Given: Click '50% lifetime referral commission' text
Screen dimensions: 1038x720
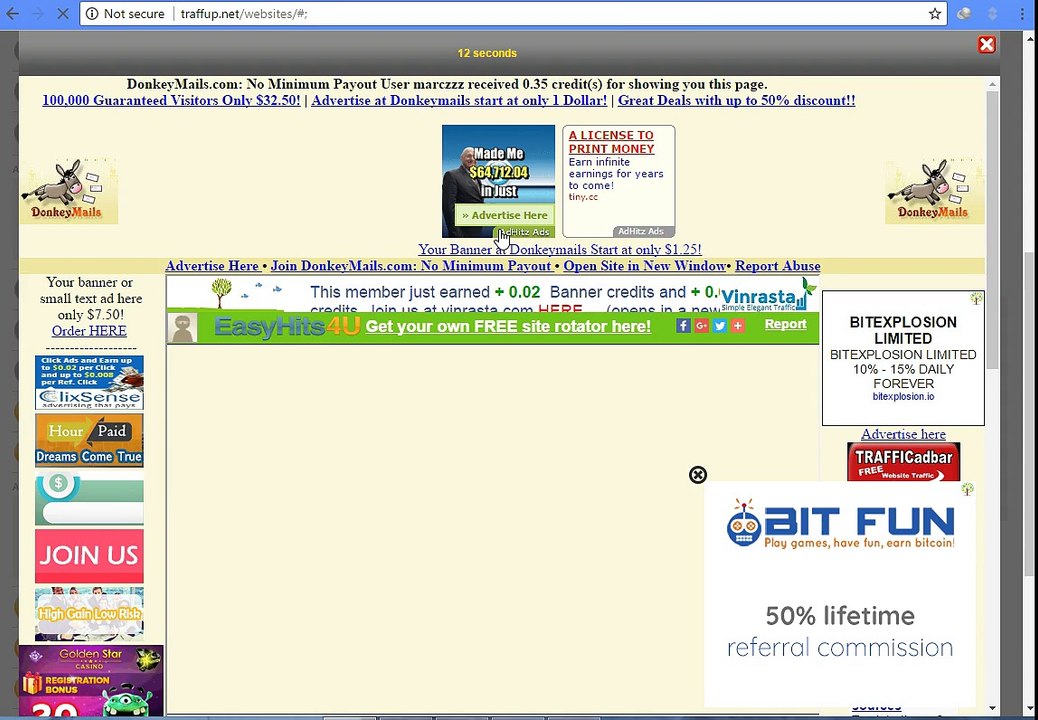Looking at the screenshot, I should click(x=840, y=631).
